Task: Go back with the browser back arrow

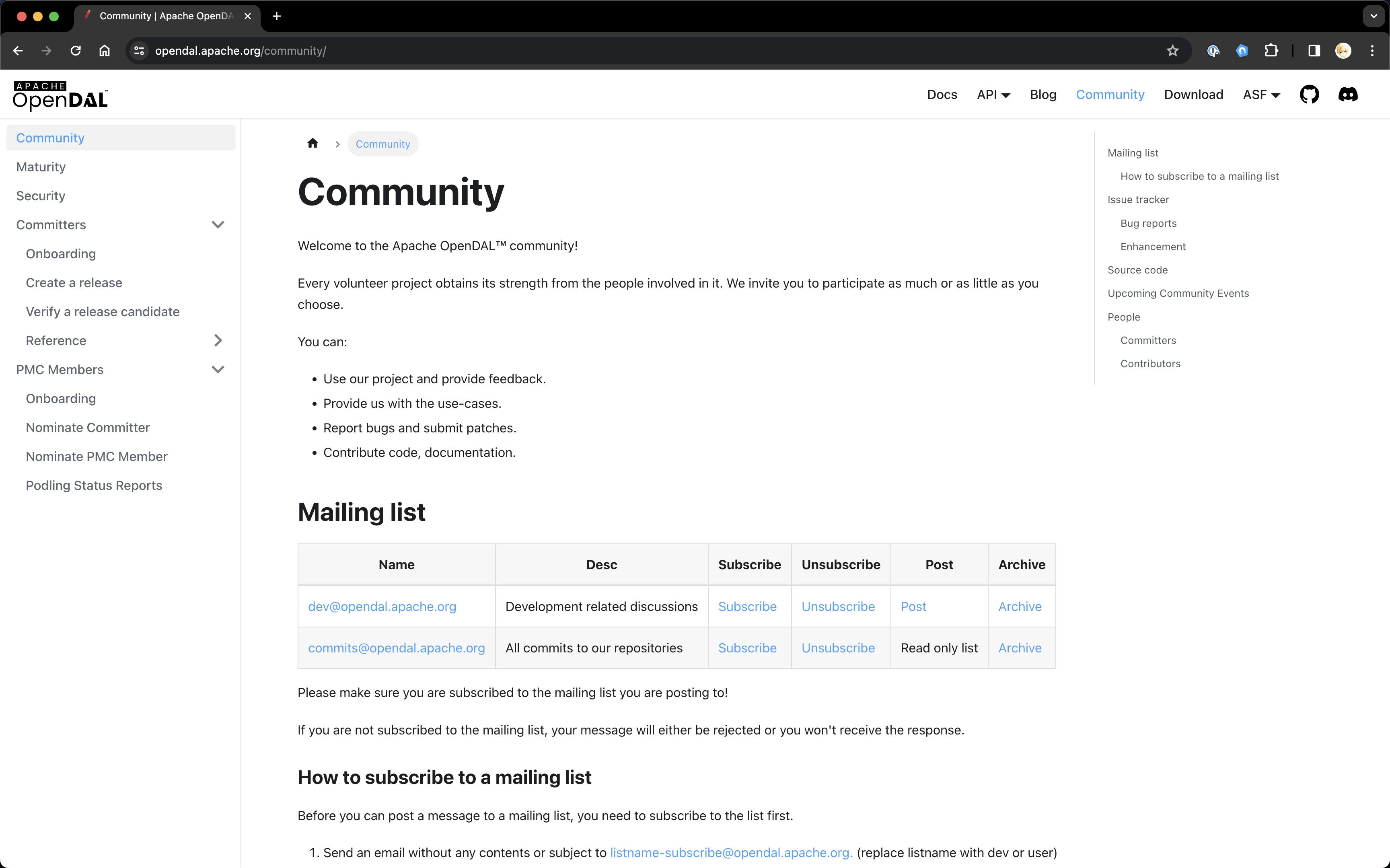Action: point(18,51)
